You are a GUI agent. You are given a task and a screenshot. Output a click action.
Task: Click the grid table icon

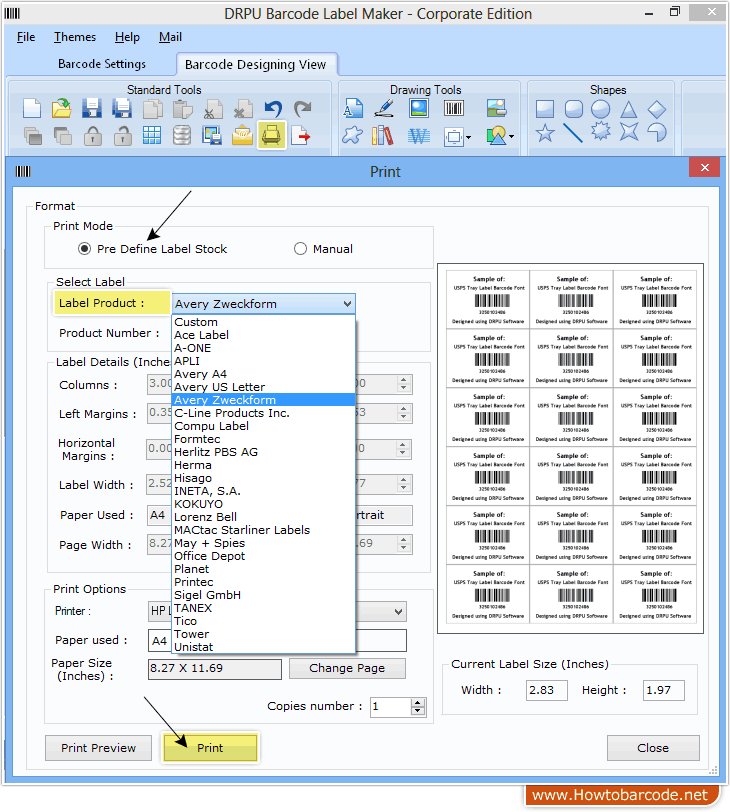pos(152,136)
